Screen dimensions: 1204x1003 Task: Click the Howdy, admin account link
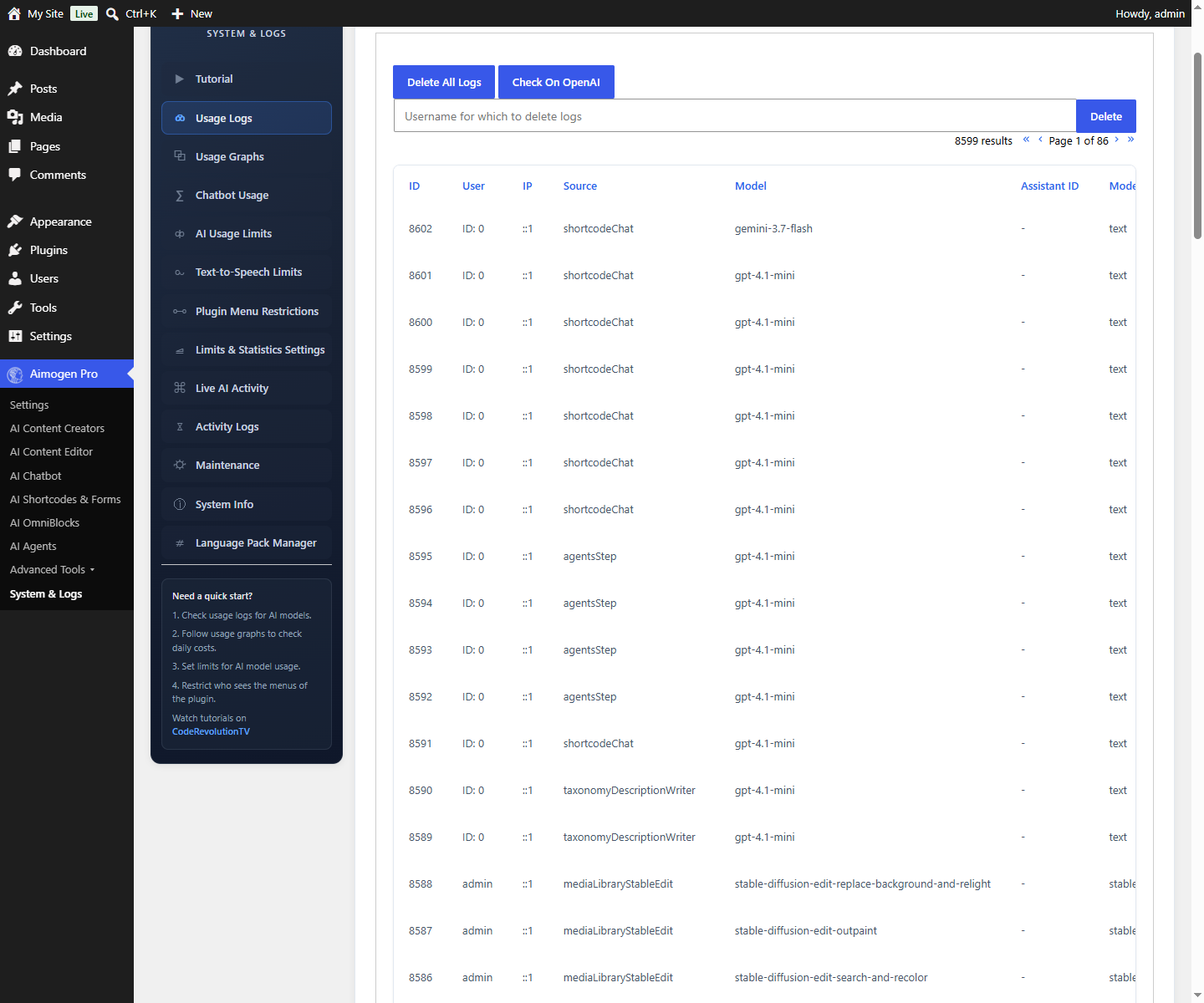pos(1150,13)
